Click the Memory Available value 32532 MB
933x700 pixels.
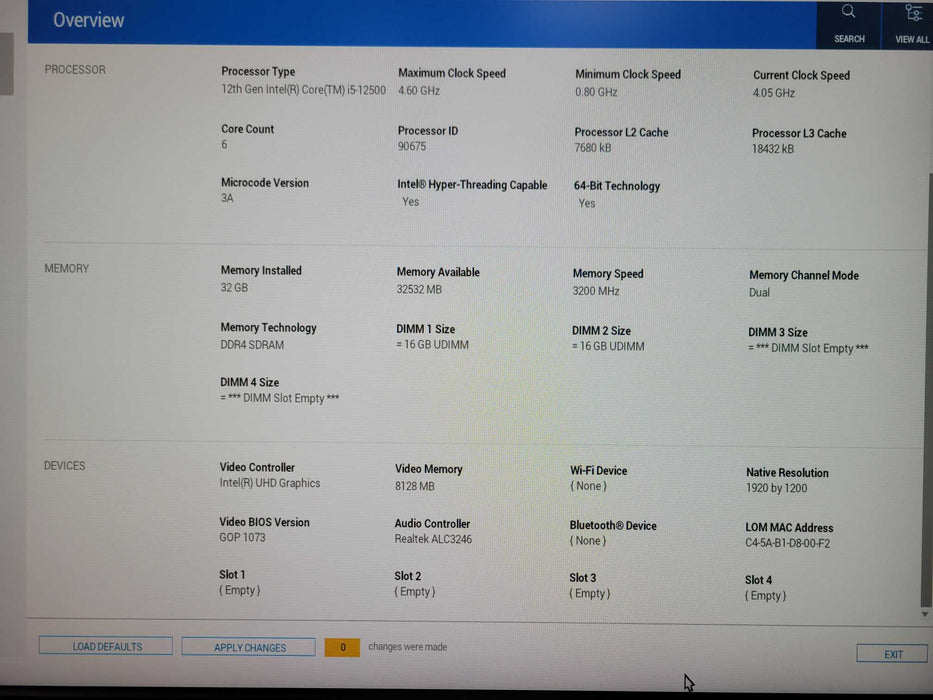pos(419,289)
